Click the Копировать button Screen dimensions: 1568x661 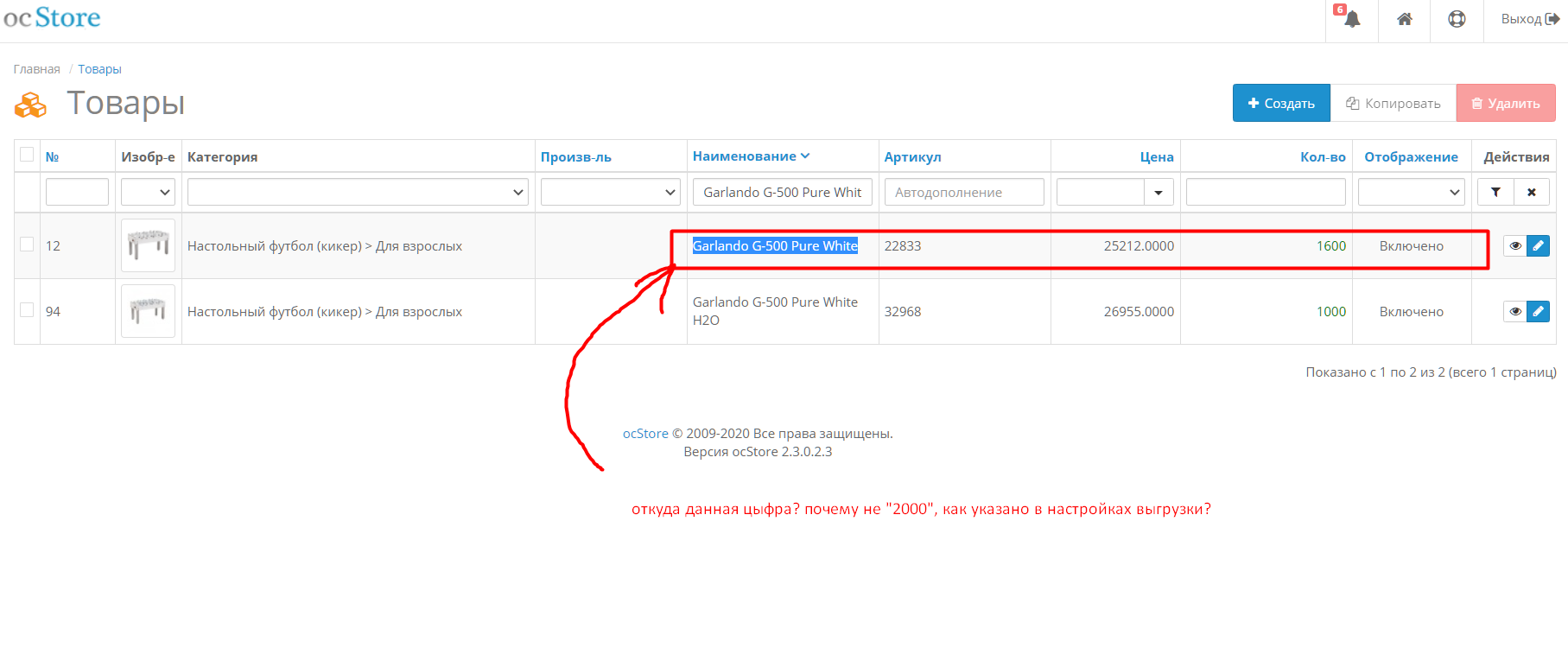point(1393,103)
